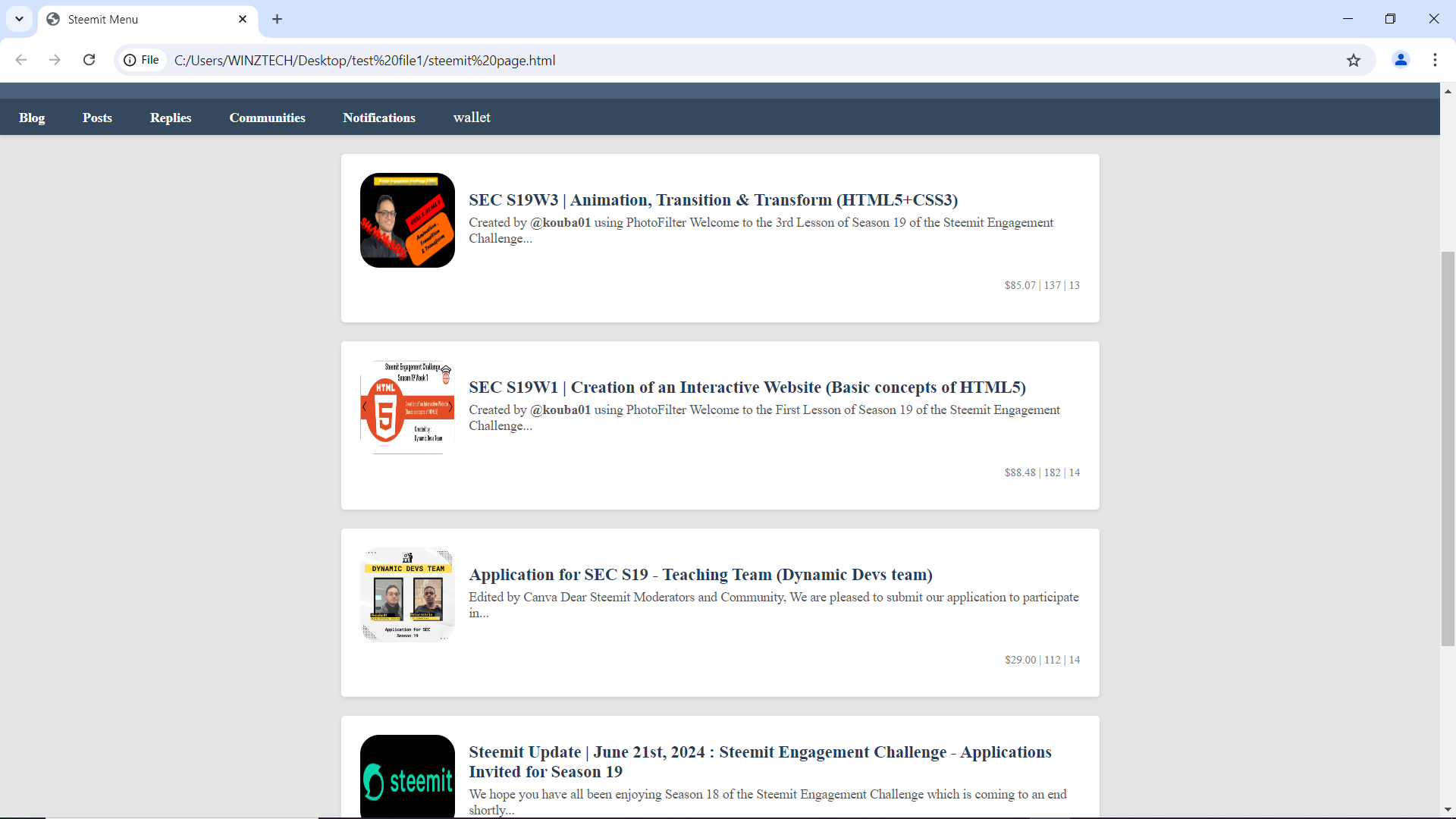
Task: Close the Steemit Menu tab
Action: pyautogui.click(x=243, y=19)
